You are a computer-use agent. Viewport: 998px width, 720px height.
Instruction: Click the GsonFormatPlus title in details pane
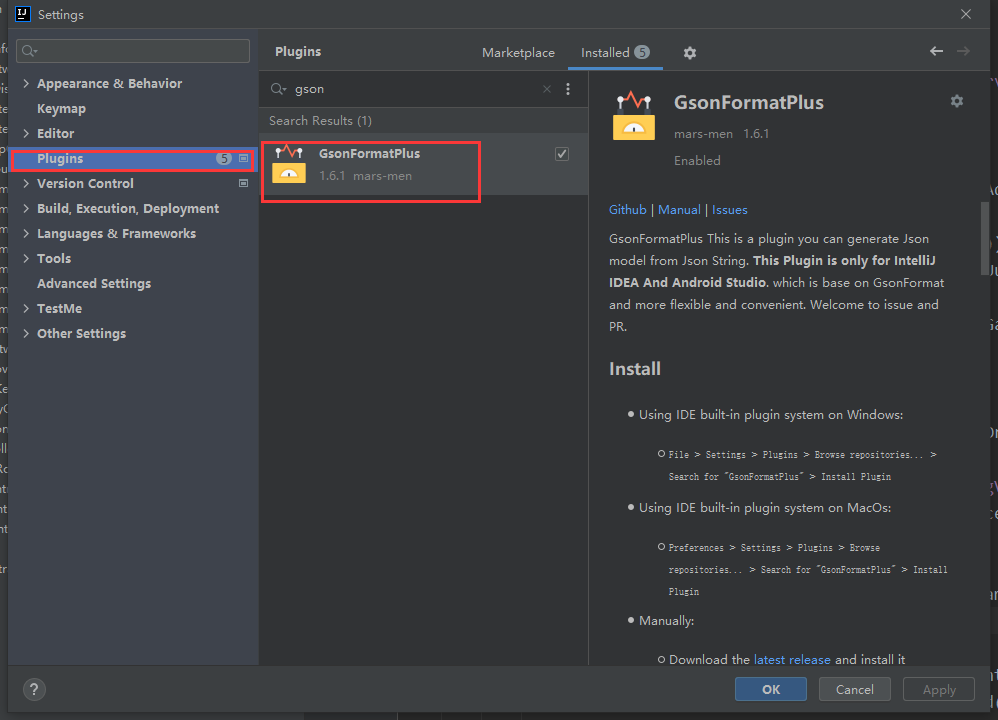[748, 102]
